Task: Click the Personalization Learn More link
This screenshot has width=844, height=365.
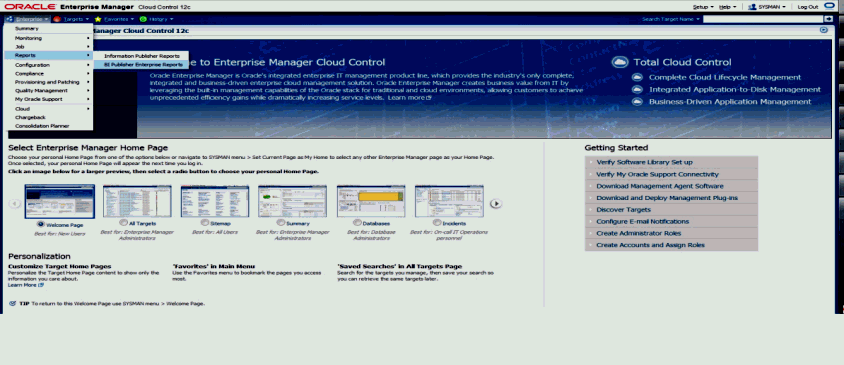Action: pos(22,285)
